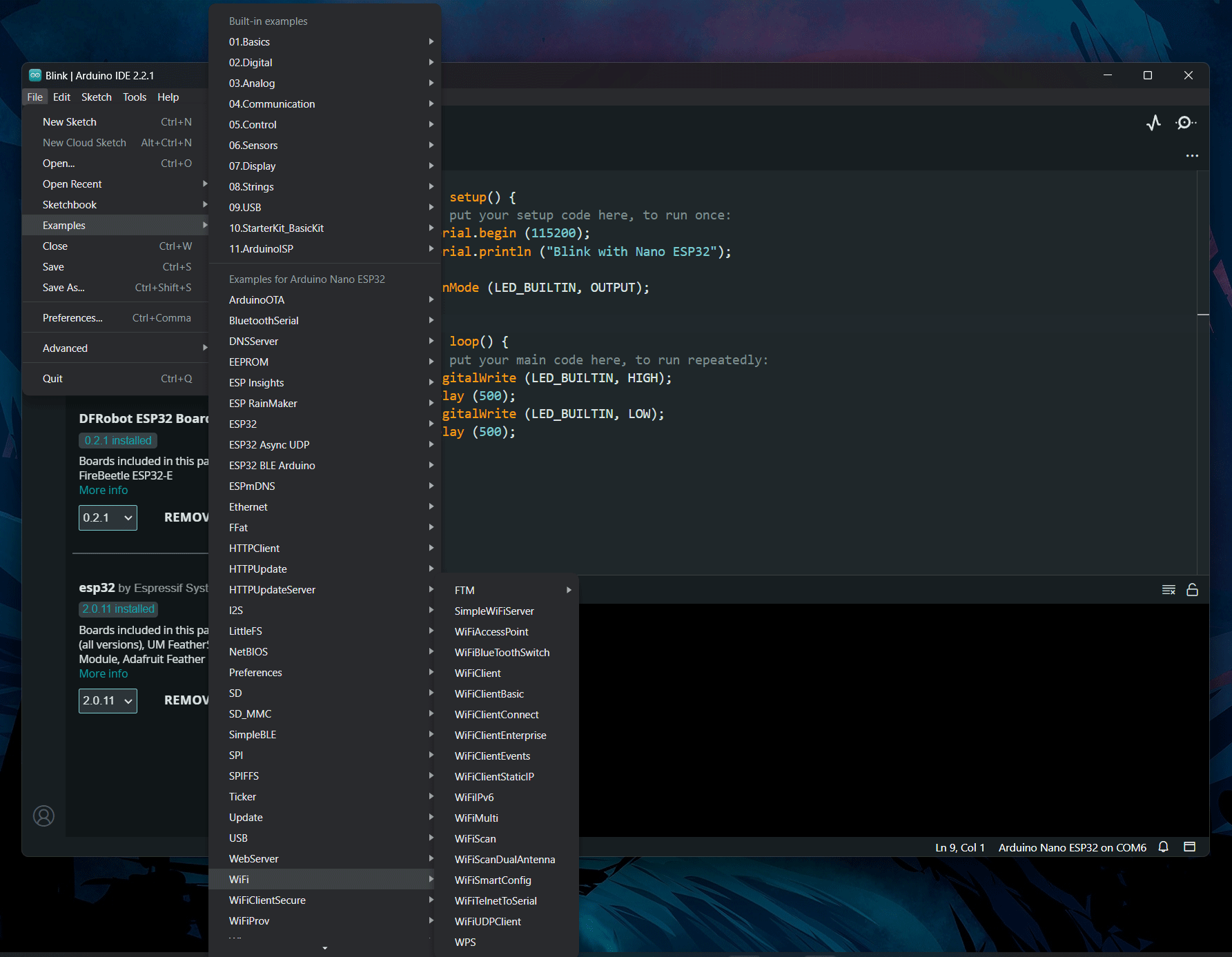Expand the 01.Basics examples submenu
Screen dimensions: 1232x957
tap(325, 42)
